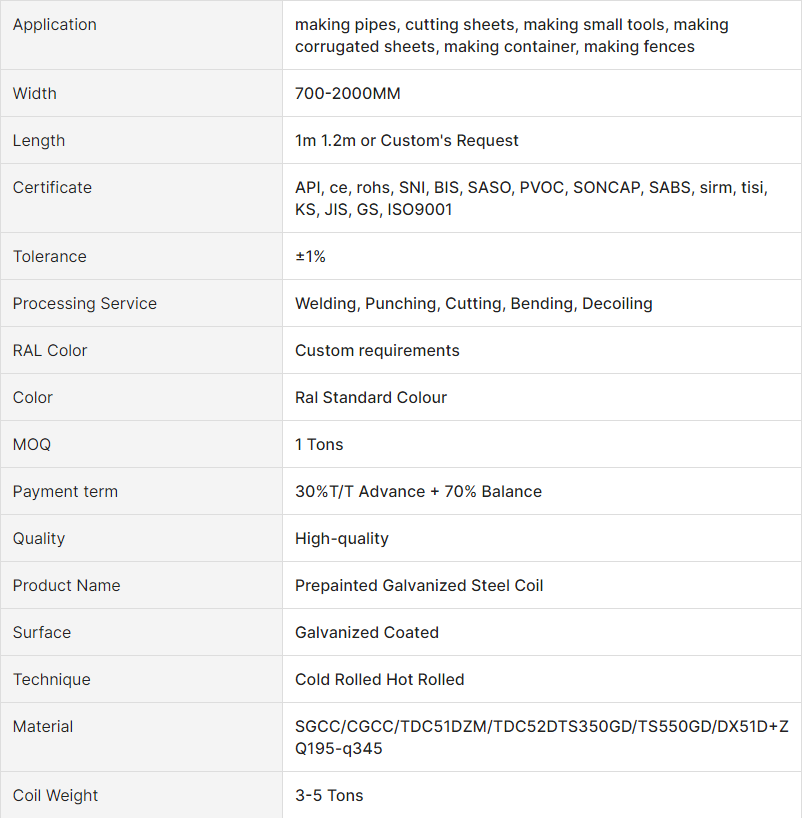The image size is (803, 818).
Task: Select the 3-5 Tons value
Action: point(329,795)
